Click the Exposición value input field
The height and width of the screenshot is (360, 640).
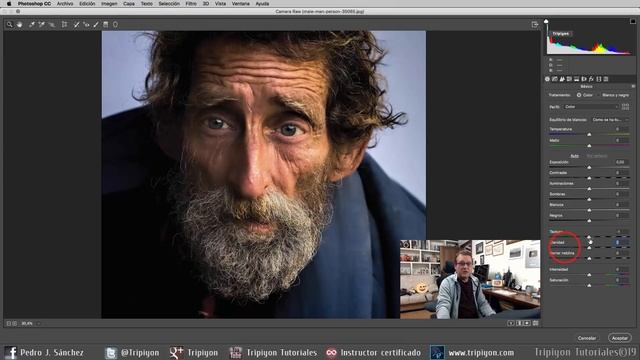coord(622,162)
